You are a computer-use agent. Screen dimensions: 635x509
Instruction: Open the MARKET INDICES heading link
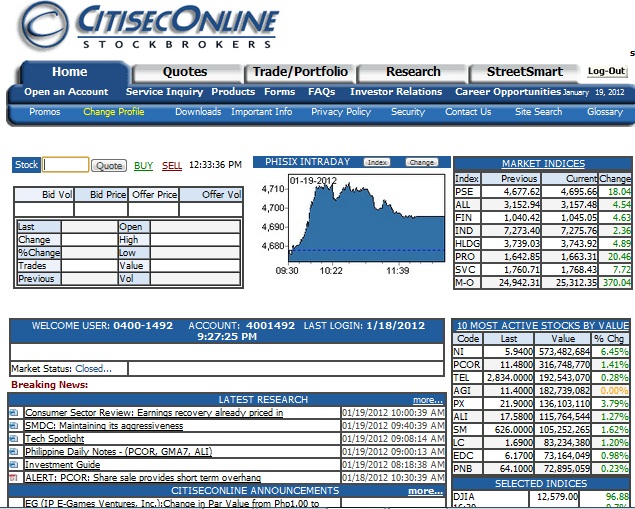(543, 164)
